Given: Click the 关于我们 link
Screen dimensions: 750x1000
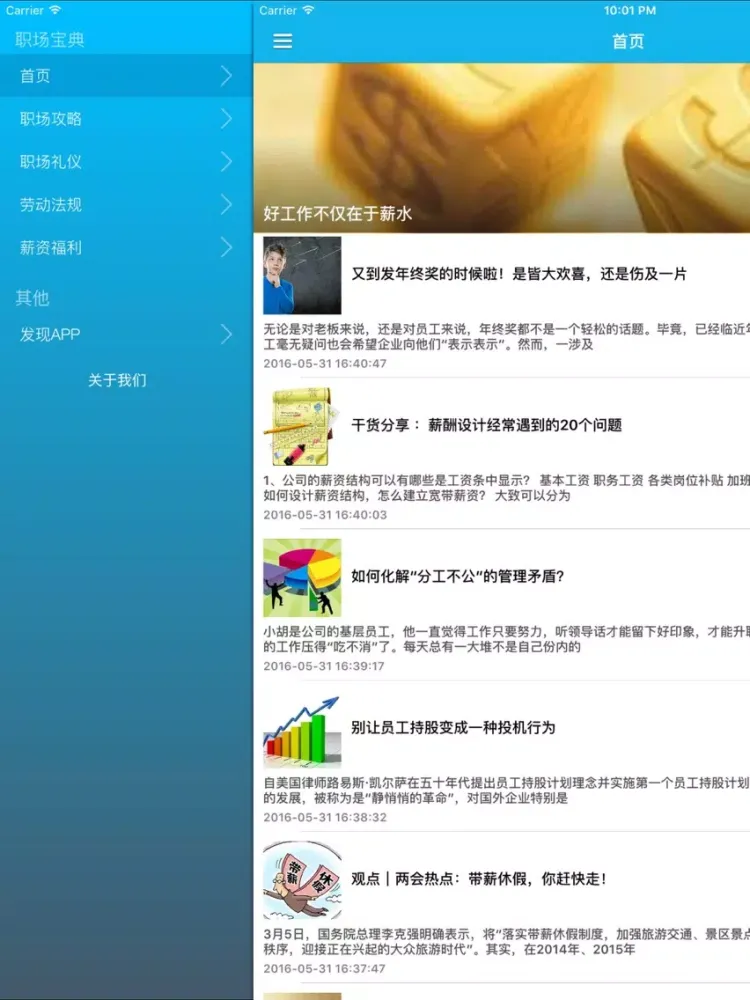Looking at the screenshot, I should 117,380.
